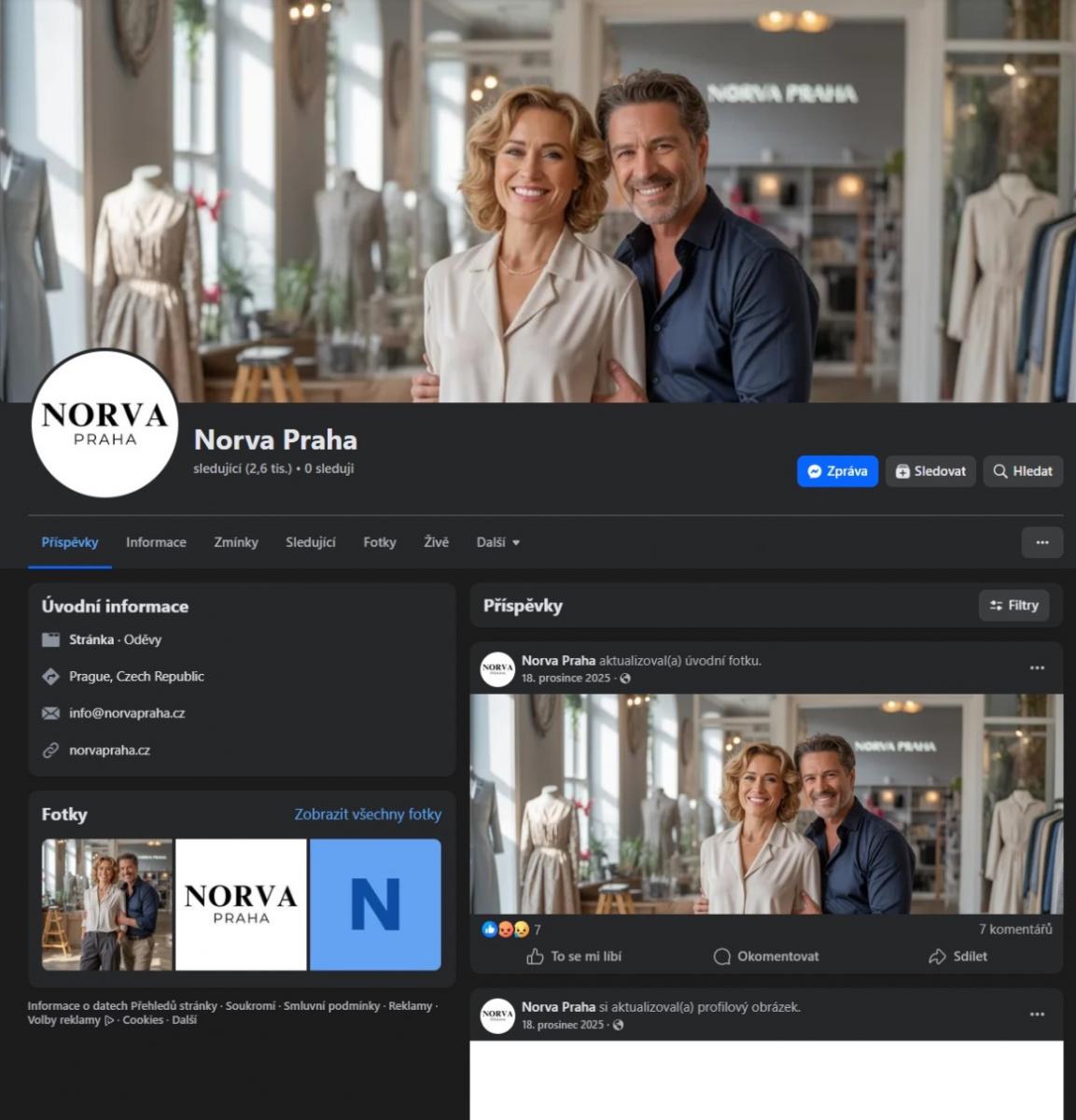Click the Messenger Zpráva button
The image size is (1076, 1120).
[x=837, y=471]
